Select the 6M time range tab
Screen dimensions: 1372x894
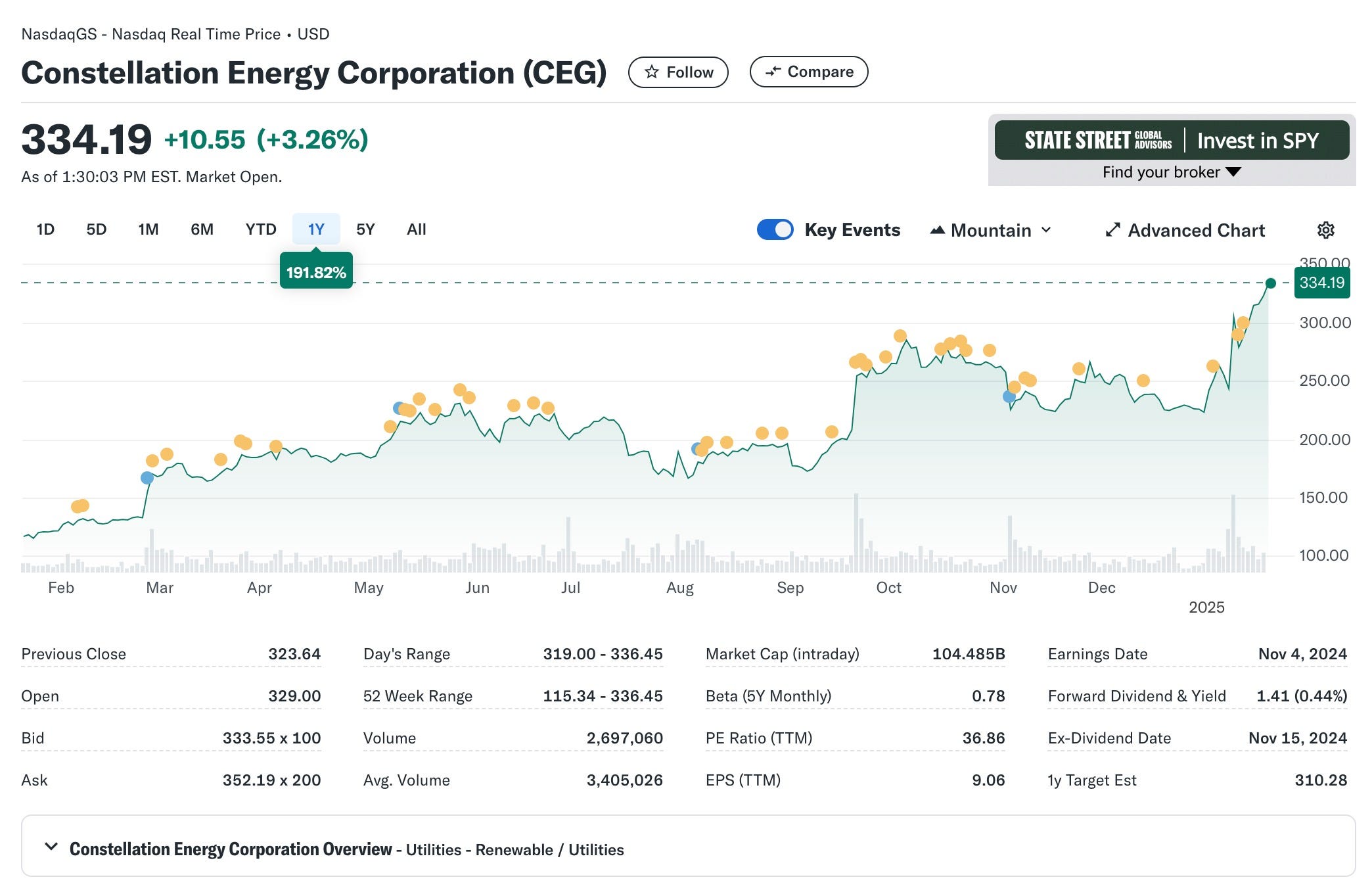pyautogui.click(x=202, y=229)
